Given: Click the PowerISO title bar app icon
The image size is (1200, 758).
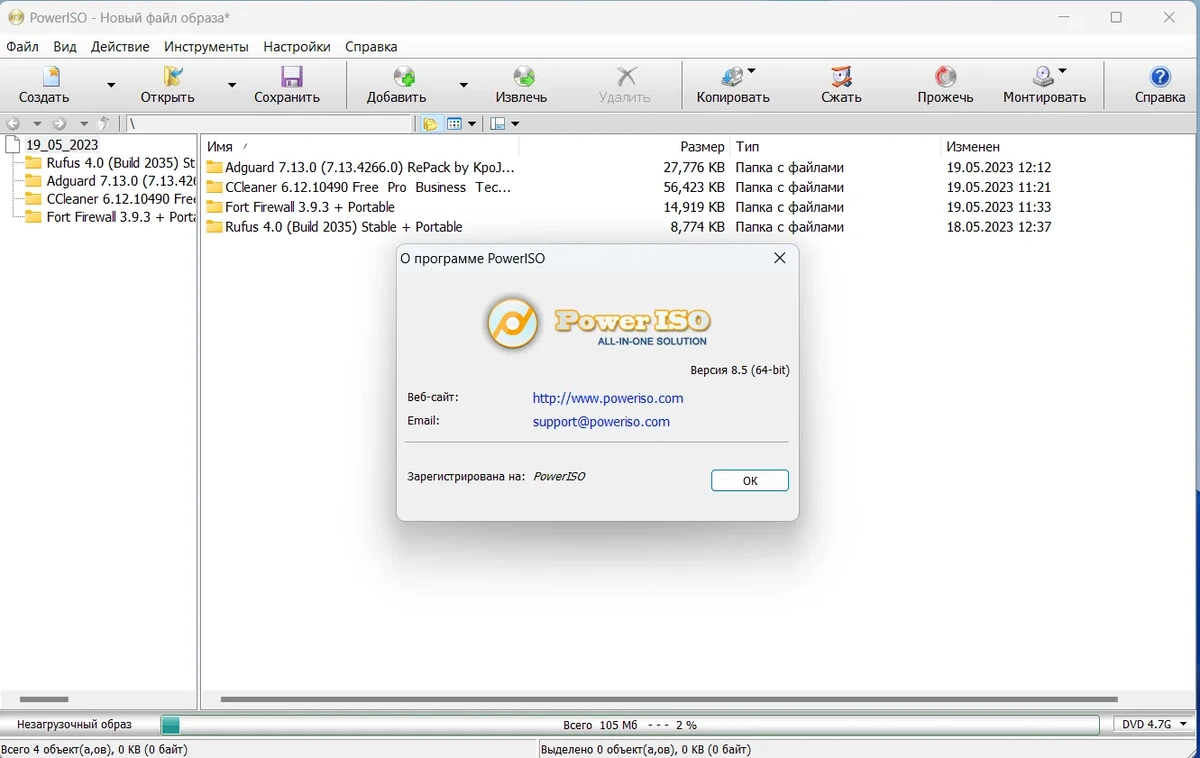Looking at the screenshot, I should [x=15, y=18].
